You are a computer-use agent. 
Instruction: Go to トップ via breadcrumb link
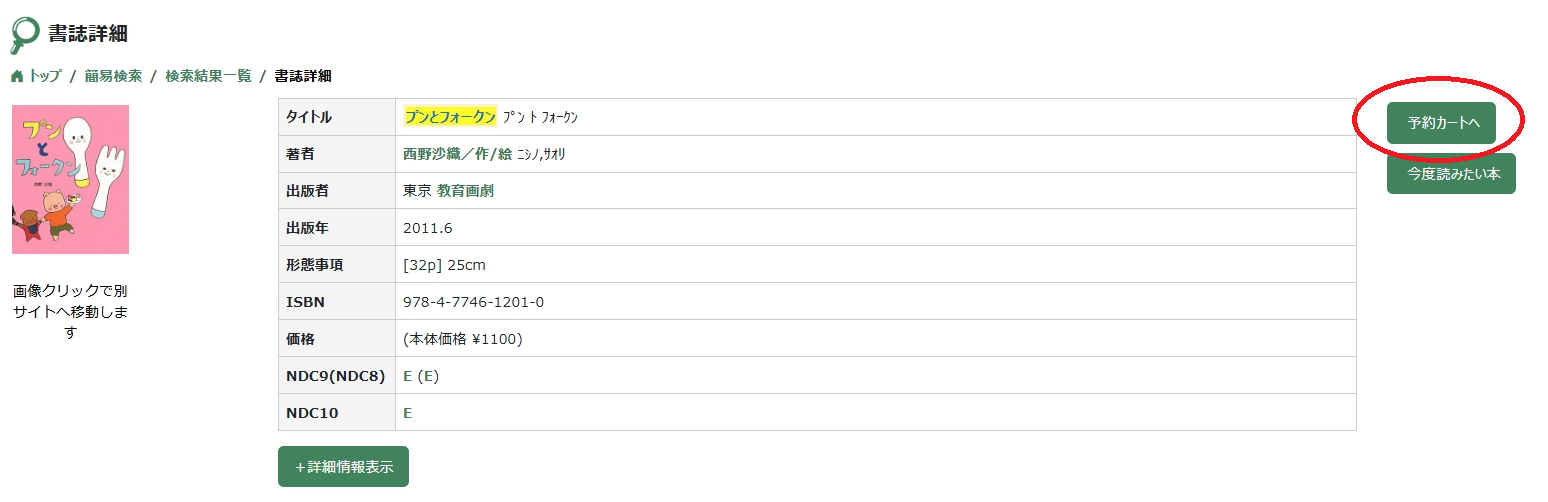[44, 76]
